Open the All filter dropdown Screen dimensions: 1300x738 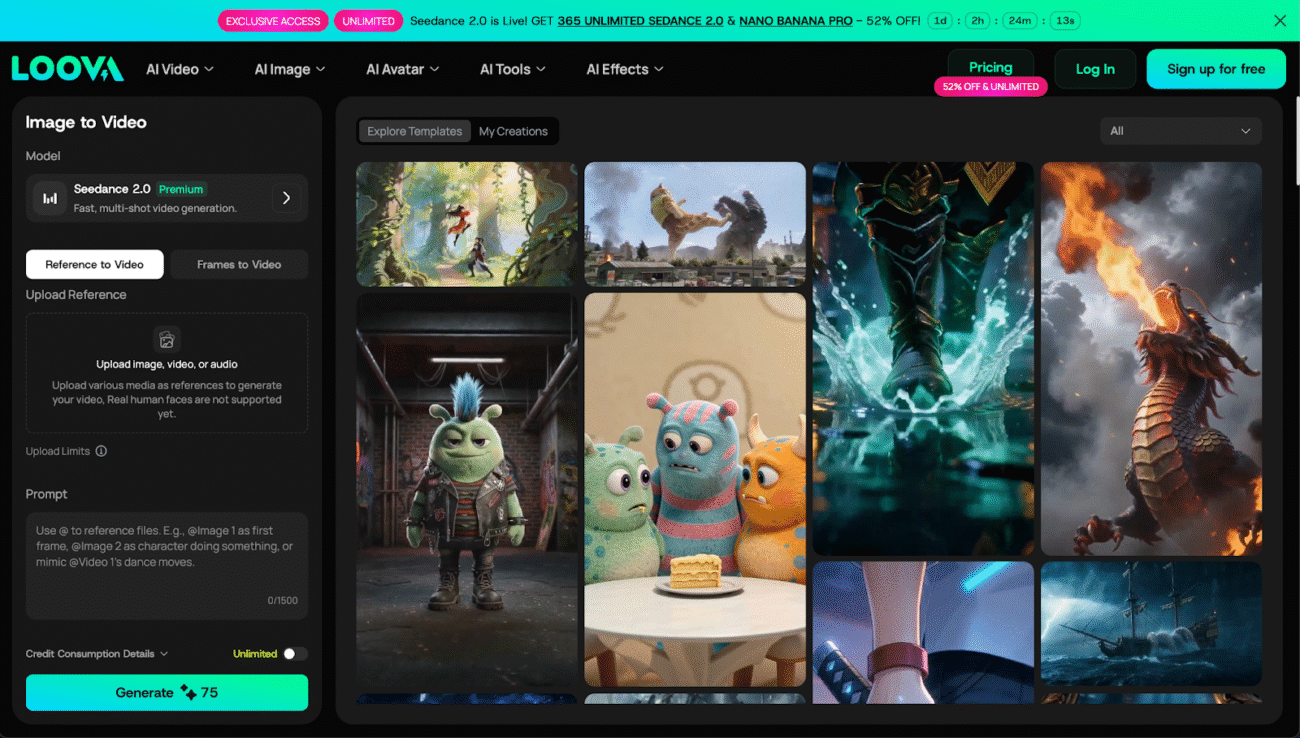pyautogui.click(x=1180, y=131)
